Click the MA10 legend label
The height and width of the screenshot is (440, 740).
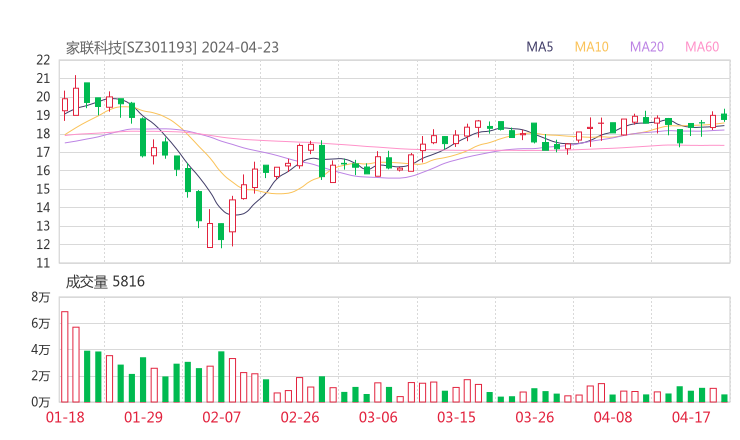pos(591,47)
